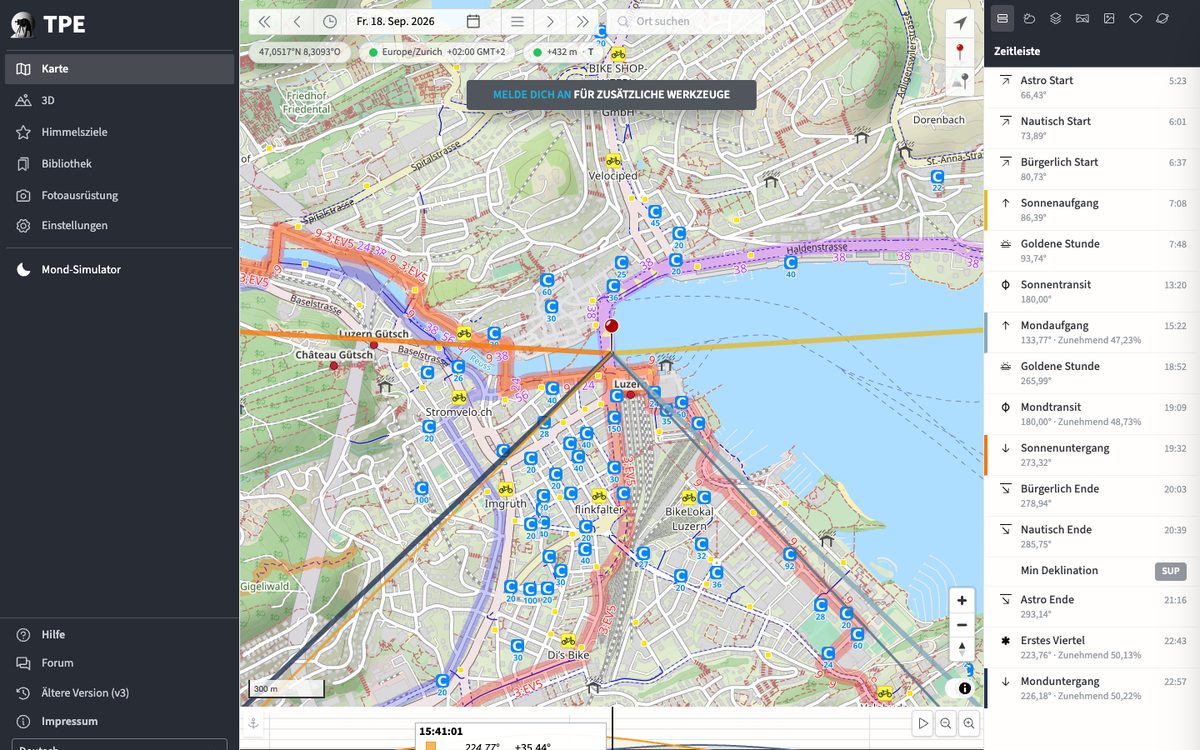Screen dimensions: 1200x750
Task: Zoom in the time chart
Action: point(969,723)
